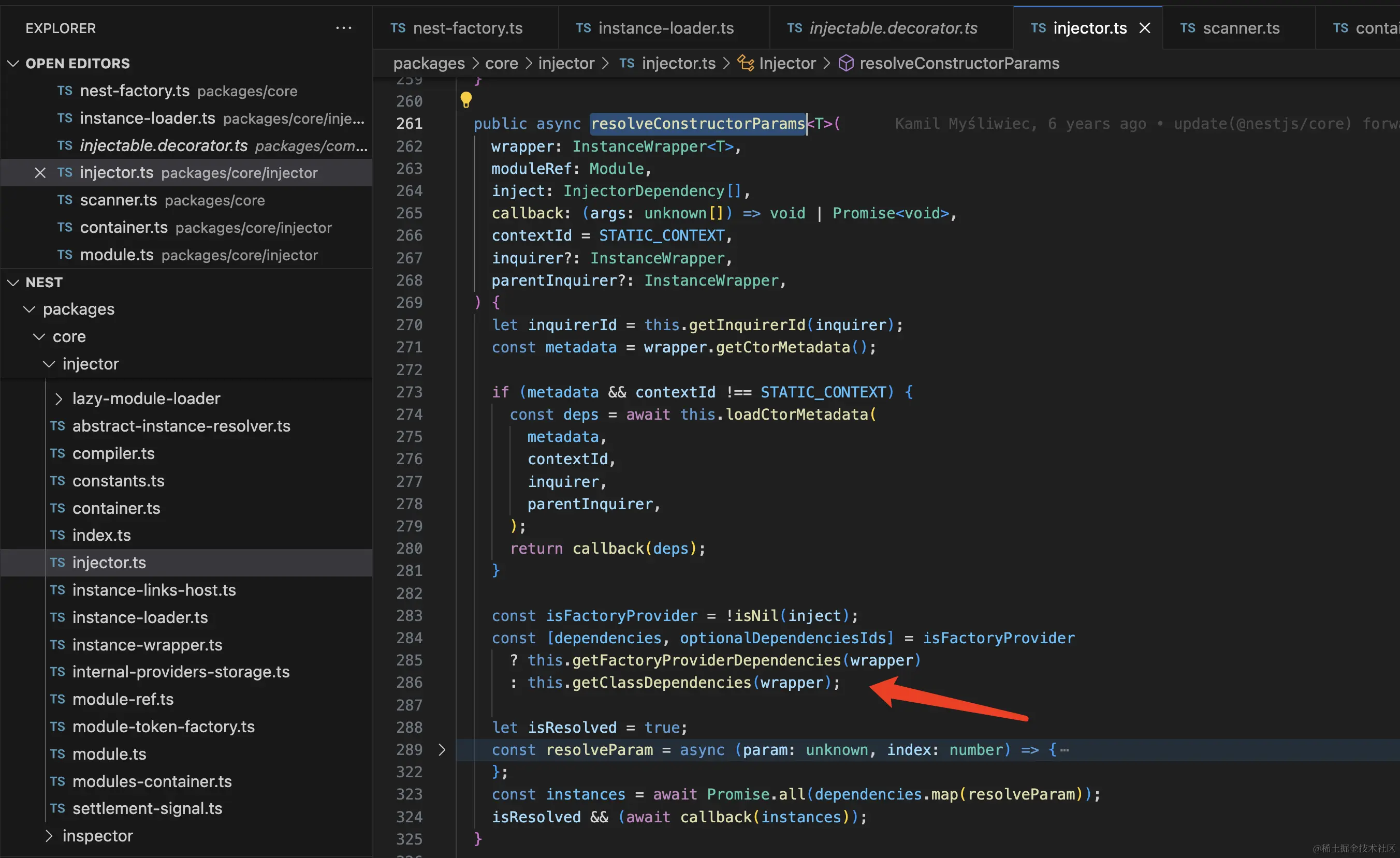Image resolution: width=1400 pixels, height=858 pixels.
Task: Open index.ts in file tree
Action: [x=186, y=535]
